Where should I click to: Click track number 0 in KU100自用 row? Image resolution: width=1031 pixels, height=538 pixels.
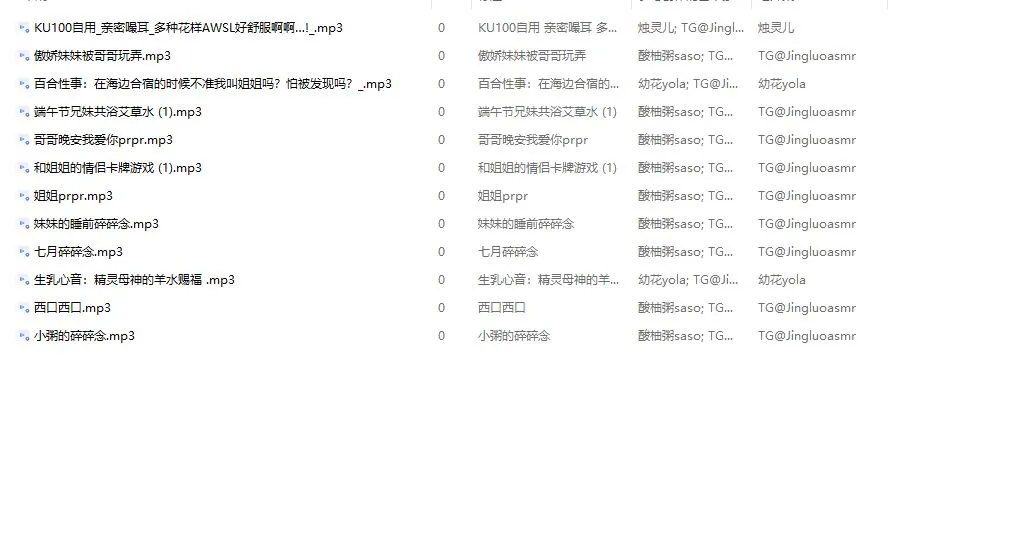tap(441, 28)
